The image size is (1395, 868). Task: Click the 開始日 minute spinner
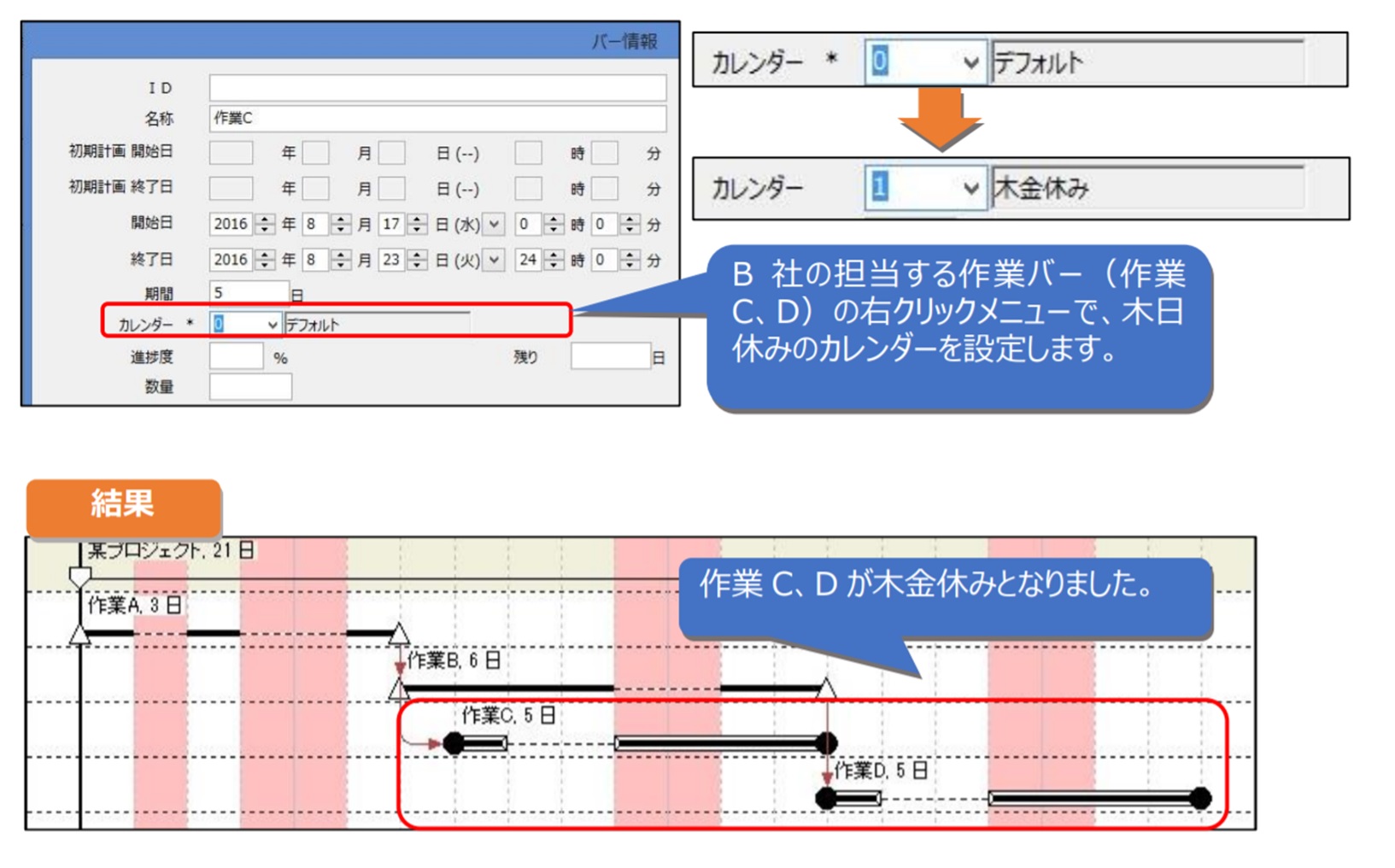tap(615, 224)
